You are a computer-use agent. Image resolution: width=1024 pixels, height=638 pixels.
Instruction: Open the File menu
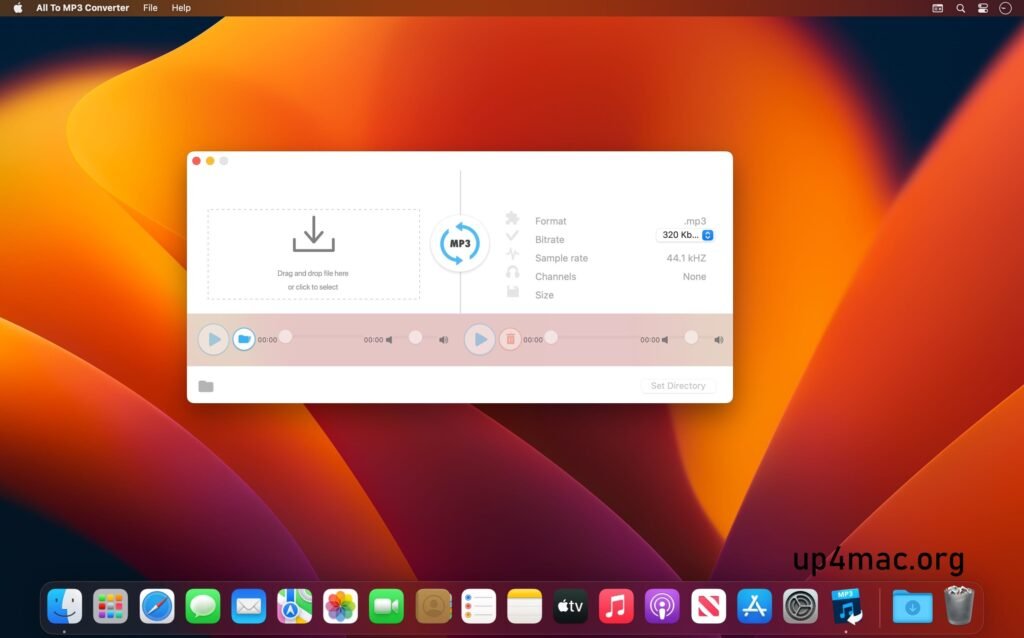(150, 8)
